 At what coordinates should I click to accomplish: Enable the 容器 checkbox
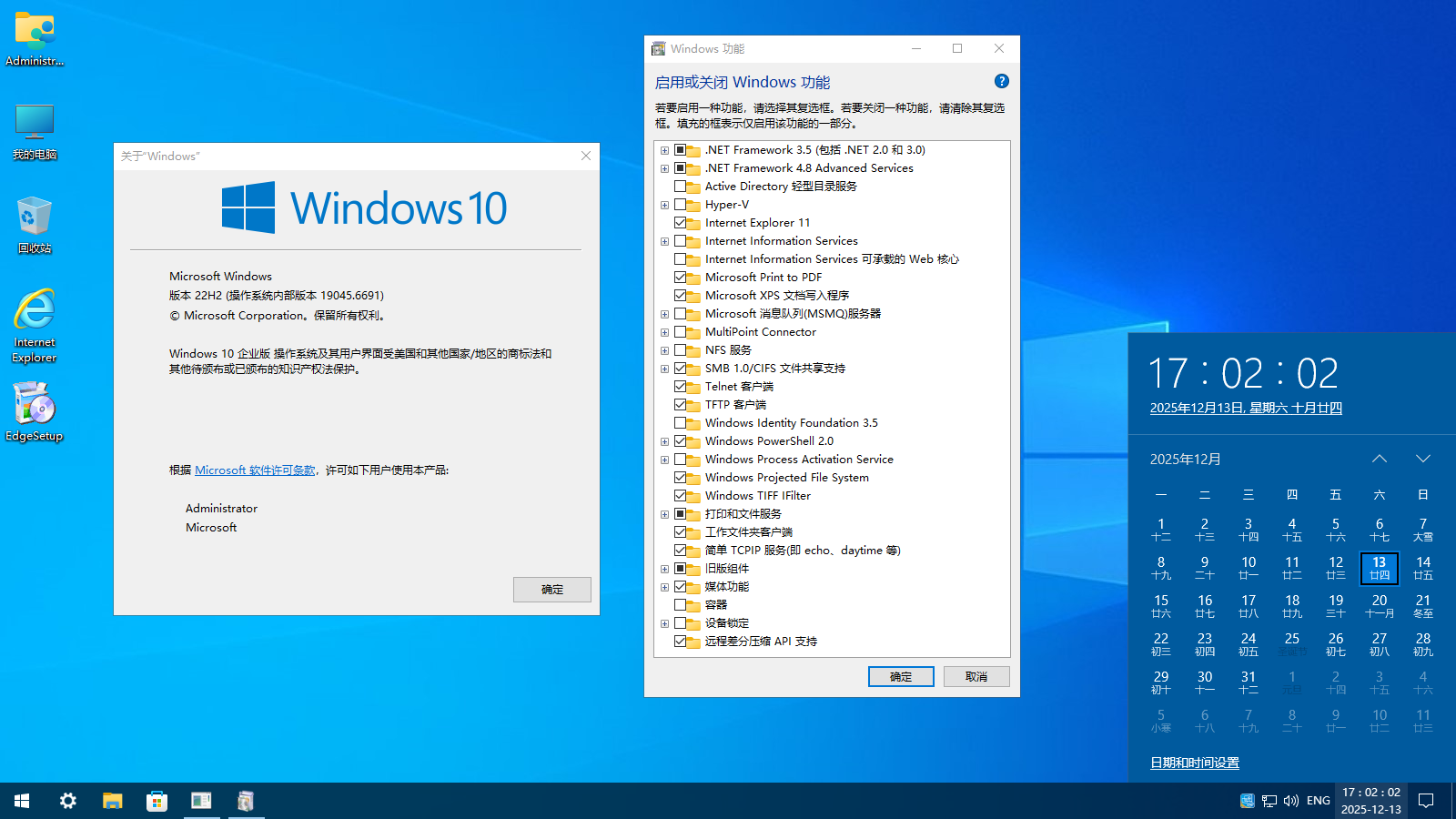[x=680, y=605]
